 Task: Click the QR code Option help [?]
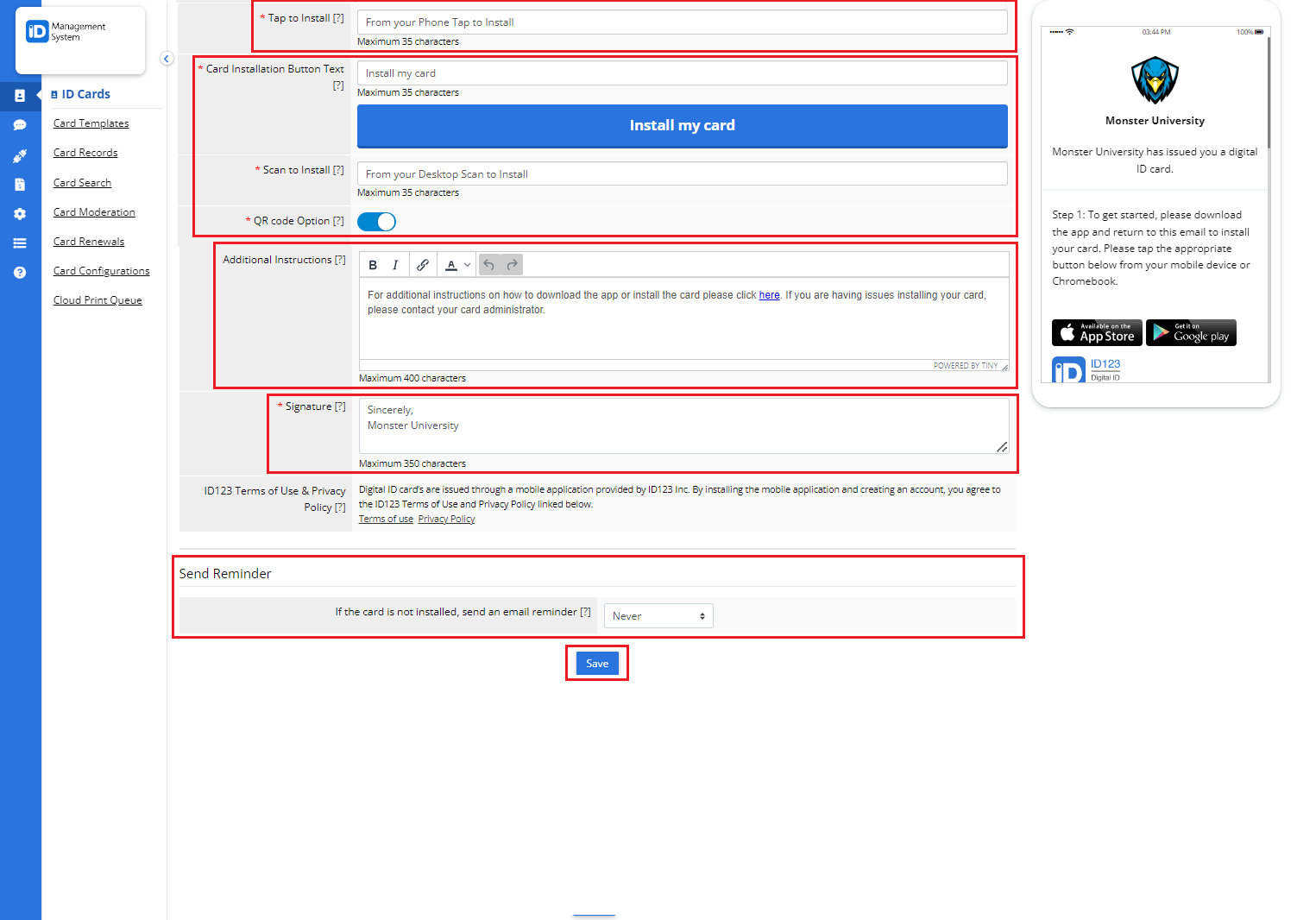[x=338, y=221]
